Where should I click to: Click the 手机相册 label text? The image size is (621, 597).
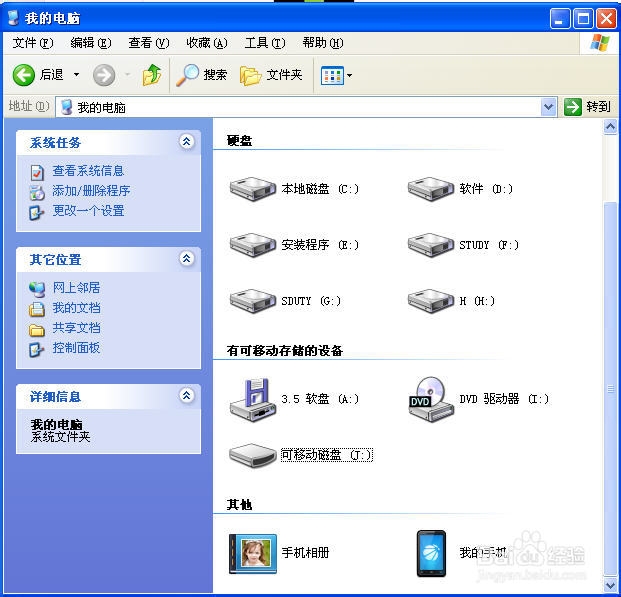305,553
